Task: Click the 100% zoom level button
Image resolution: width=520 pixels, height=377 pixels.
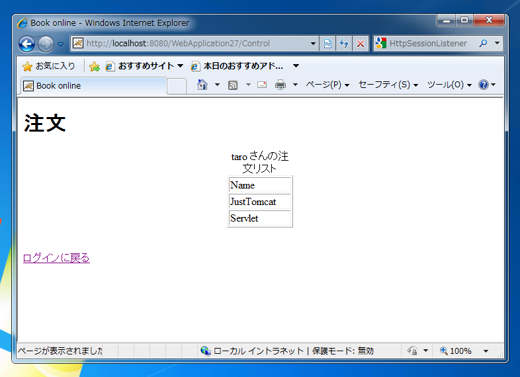Action: 456,351
